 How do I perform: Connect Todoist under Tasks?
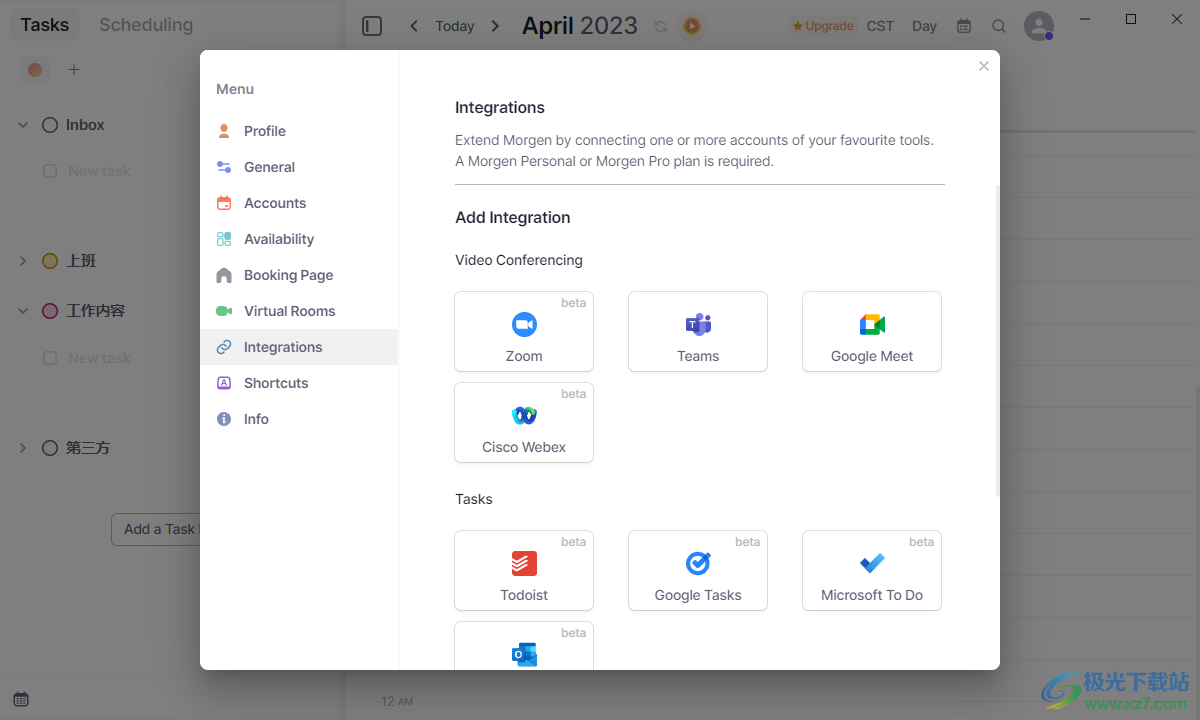tap(524, 570)
